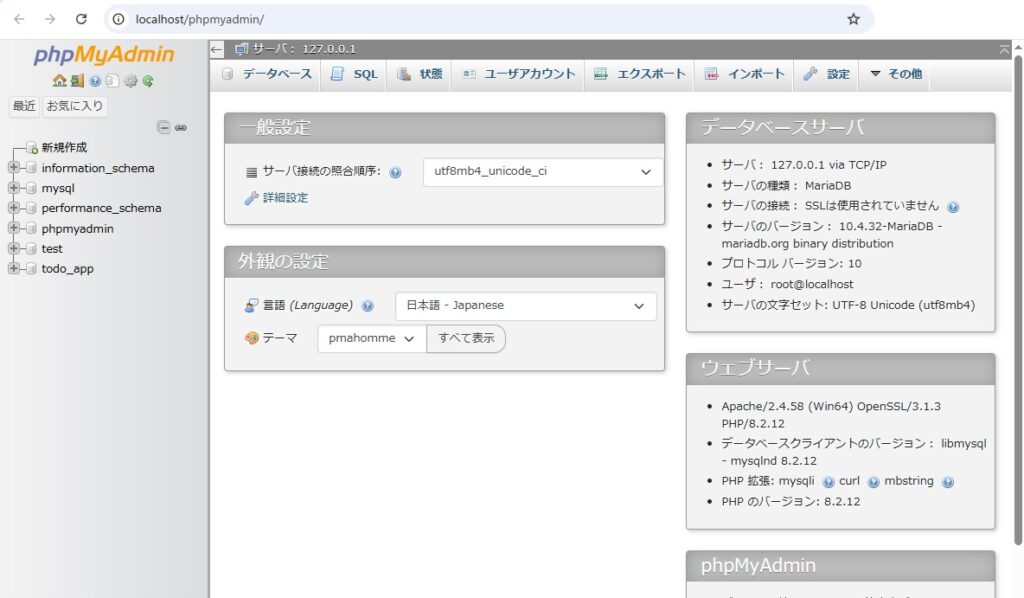
Task: Click the home icon under the phpMyAdmin logo
Action: point(59,80)
